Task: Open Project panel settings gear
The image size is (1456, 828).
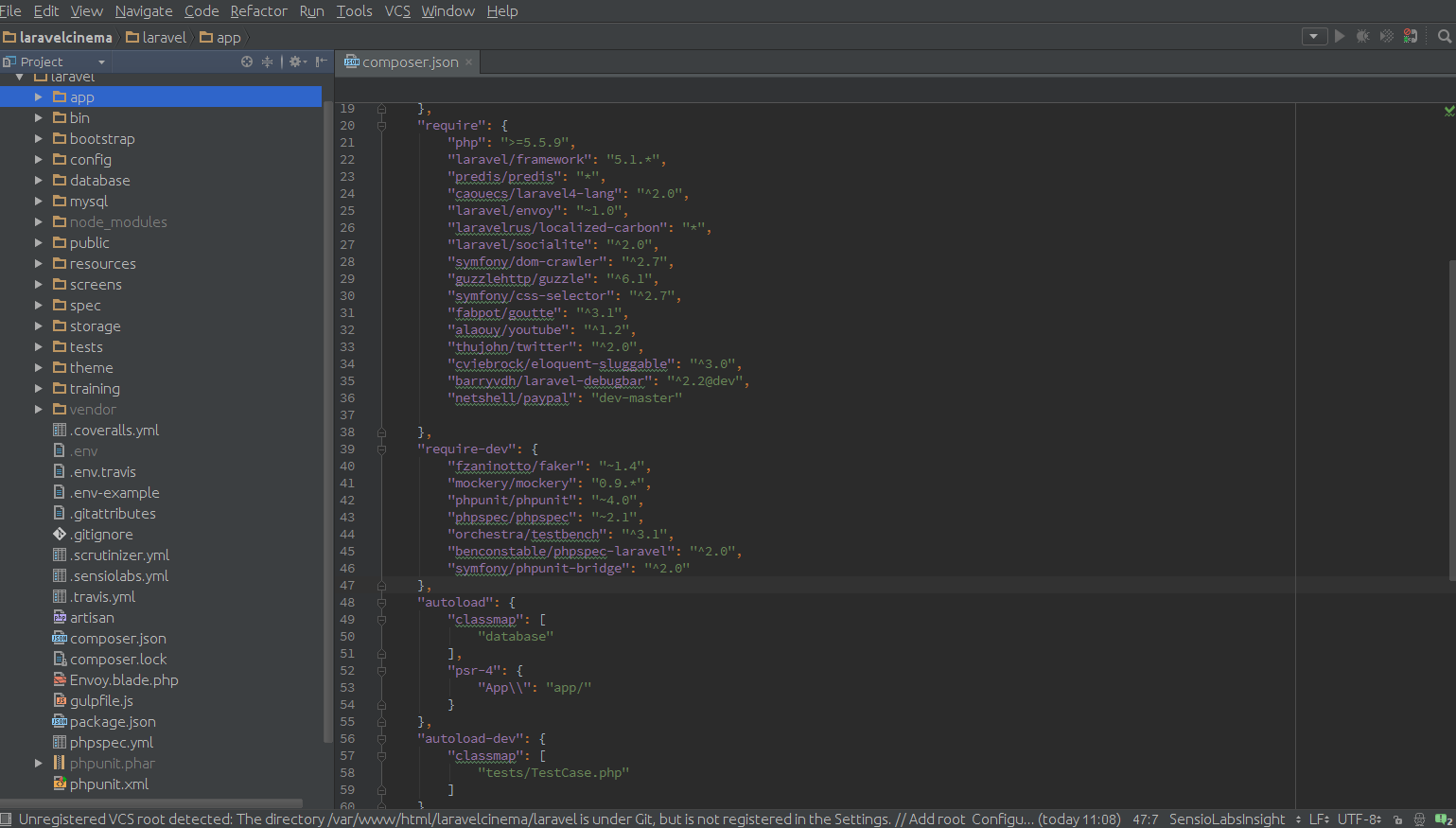Action: [297, 62]
